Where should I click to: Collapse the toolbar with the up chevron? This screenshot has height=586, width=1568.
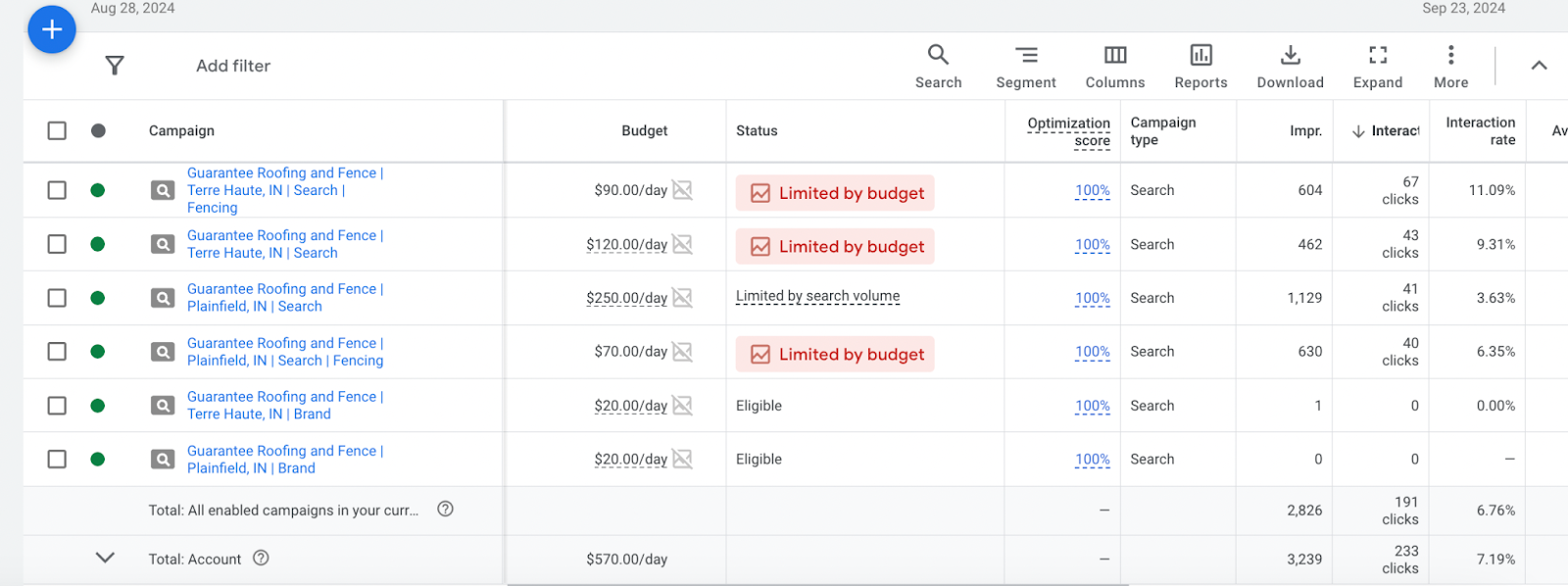1539,66
